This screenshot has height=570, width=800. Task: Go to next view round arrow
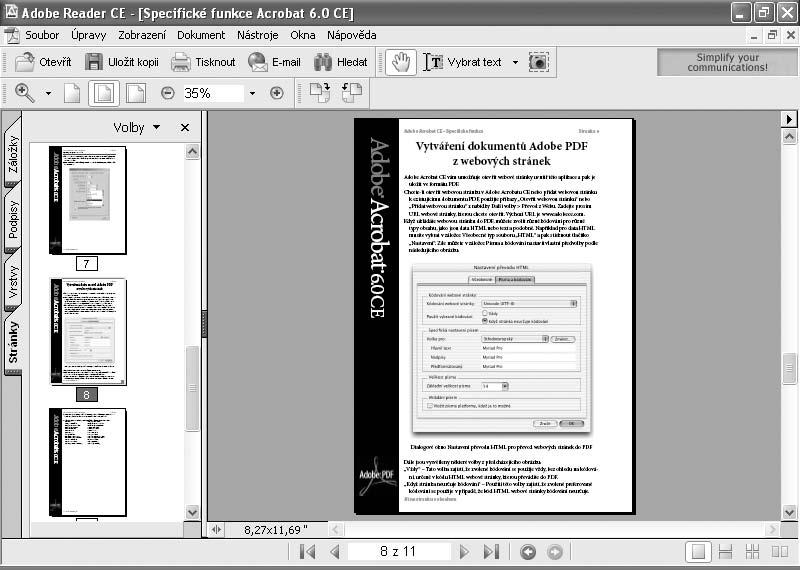[555, 552]
